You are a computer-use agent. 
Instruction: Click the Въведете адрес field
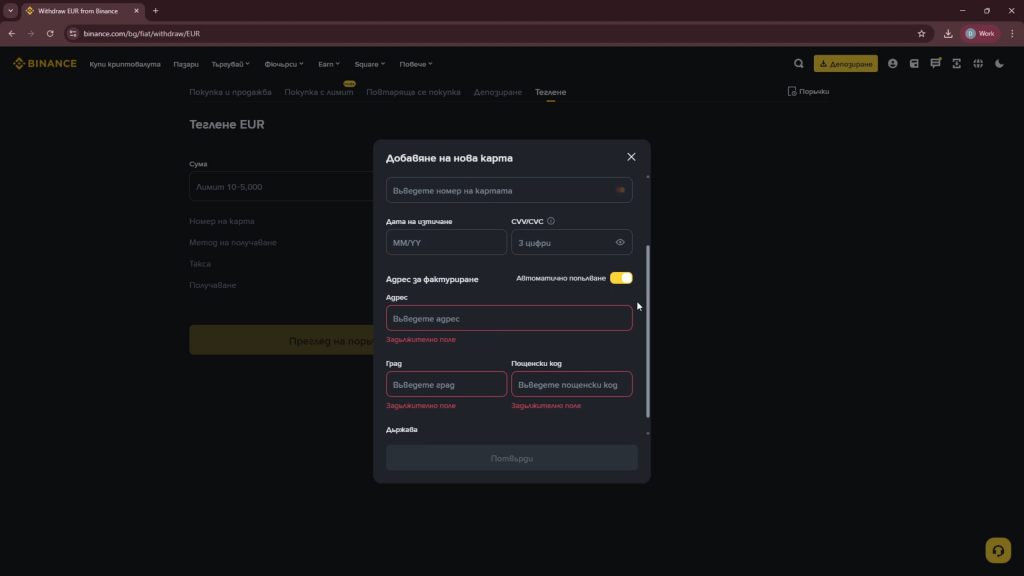tap(509, 318)
